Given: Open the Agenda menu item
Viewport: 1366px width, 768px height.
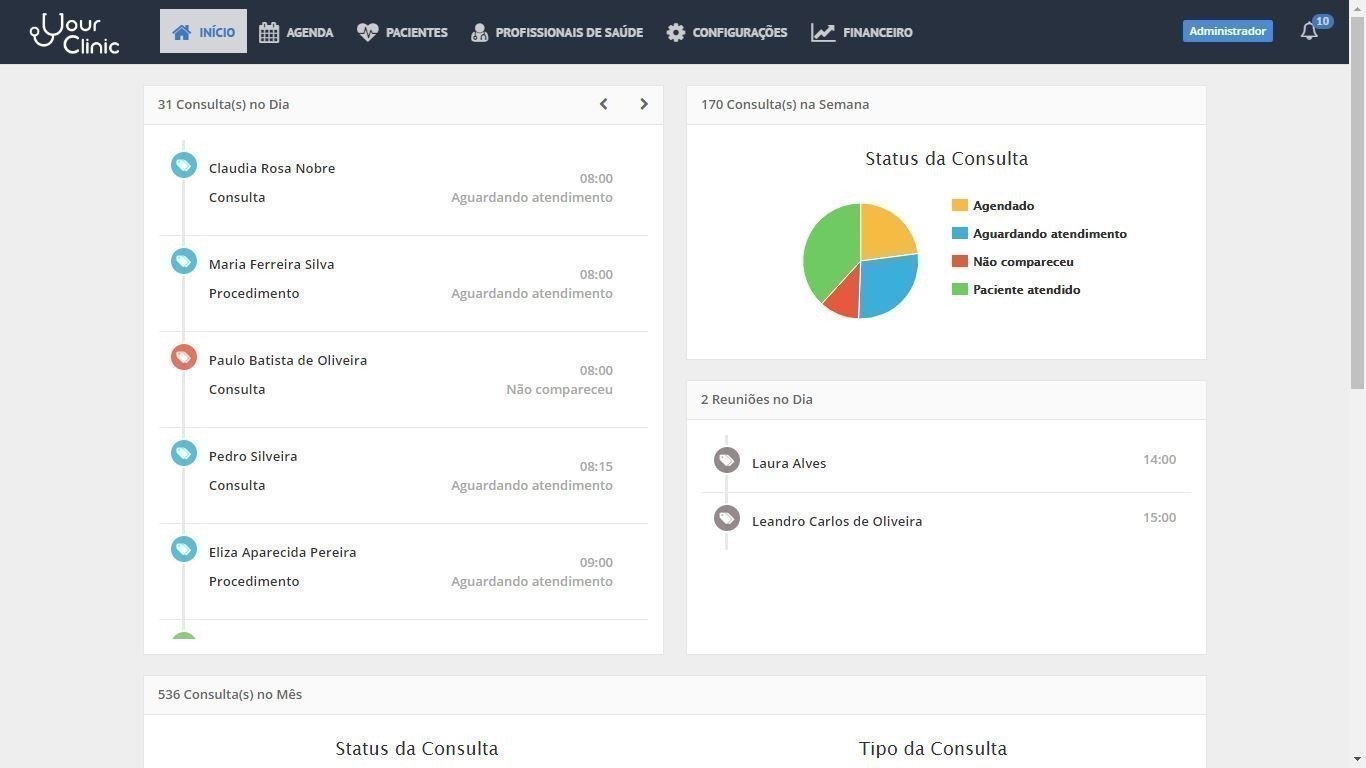Looking at the screenshot, I should pyautogui.click(x=296, y=32).
